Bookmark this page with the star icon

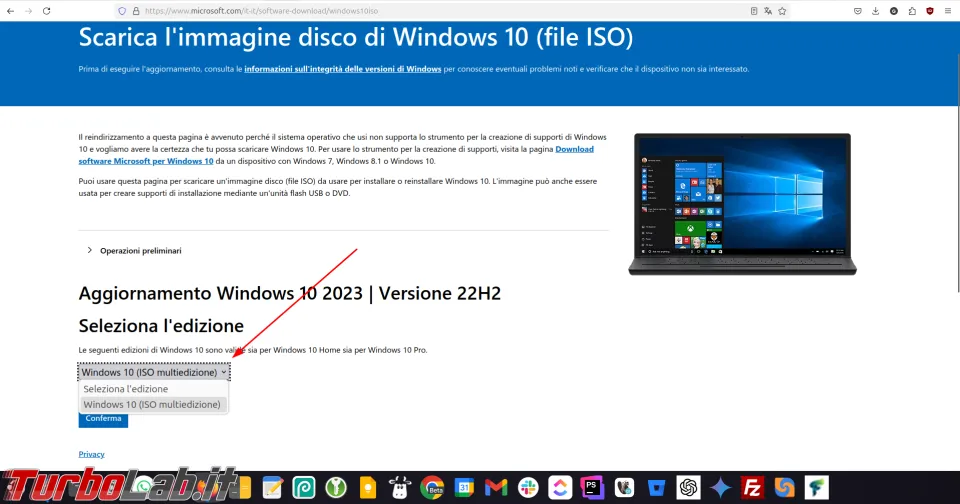pyautogui.click(x=782, y=11)
